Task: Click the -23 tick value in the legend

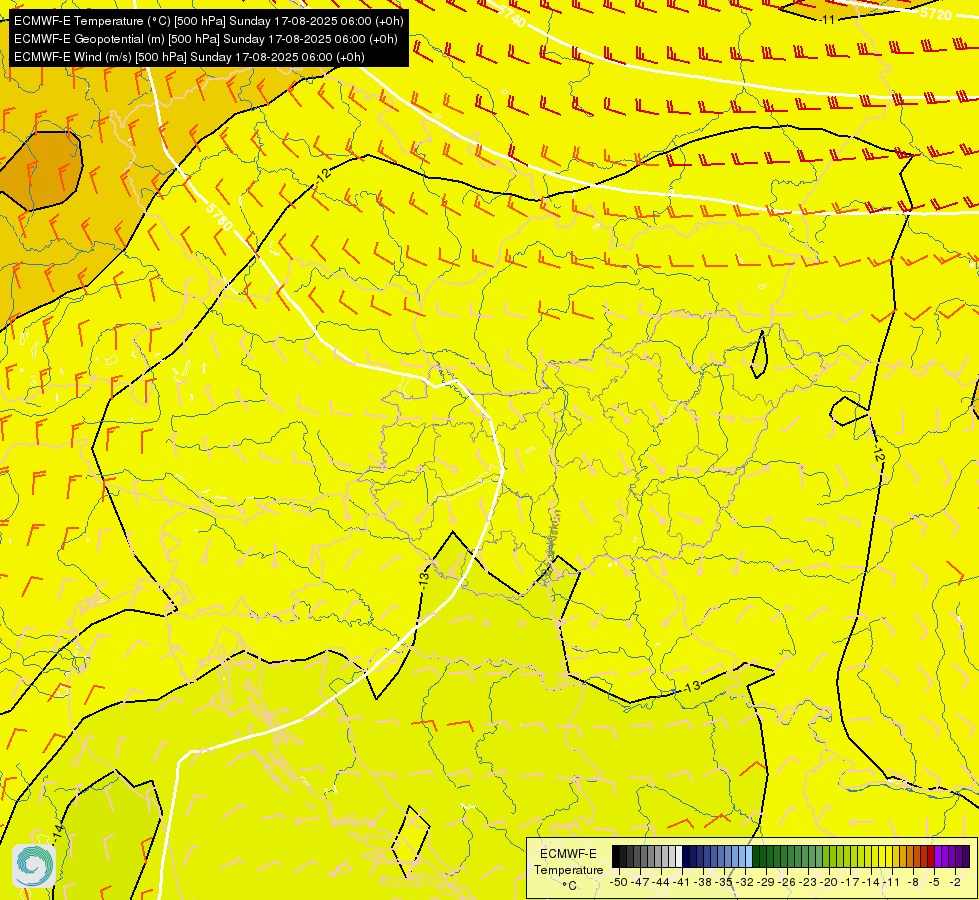Action: point(808,882)
